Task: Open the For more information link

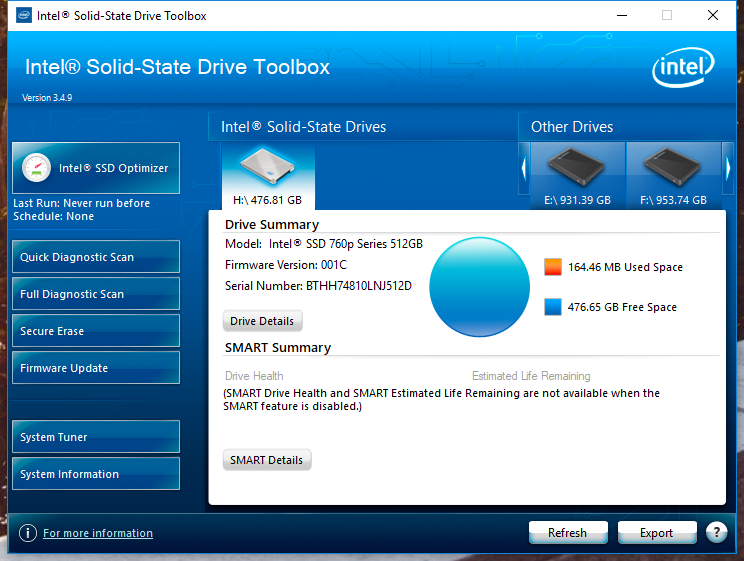Action: coord(98,533)
